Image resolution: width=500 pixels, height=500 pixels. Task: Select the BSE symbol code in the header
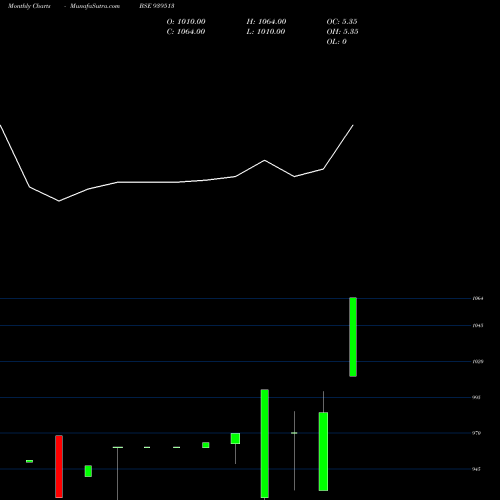[157, 6]
